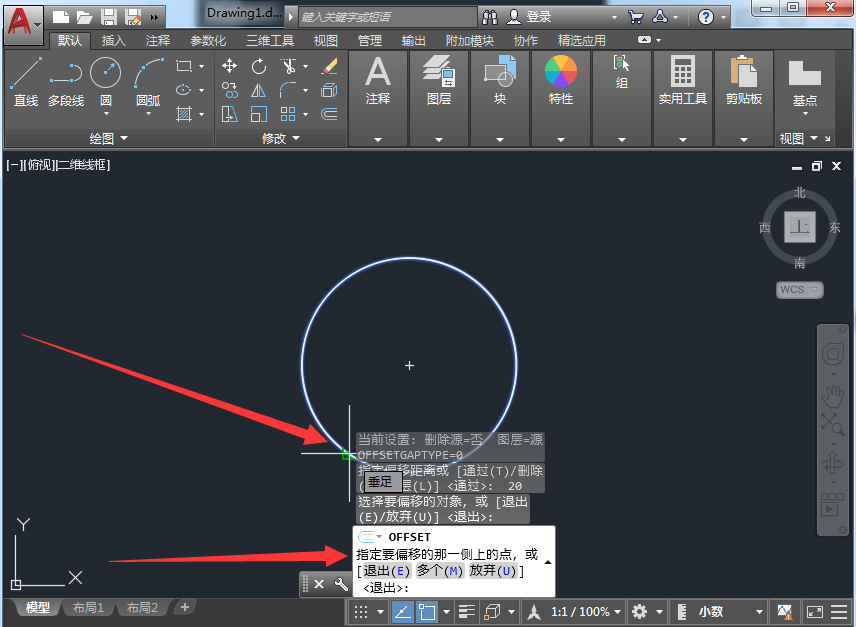Click the Pan hand icon in navigation bar
Image resolution: width=856 pixels, height=627 pixels.
[x=833, y=397]
